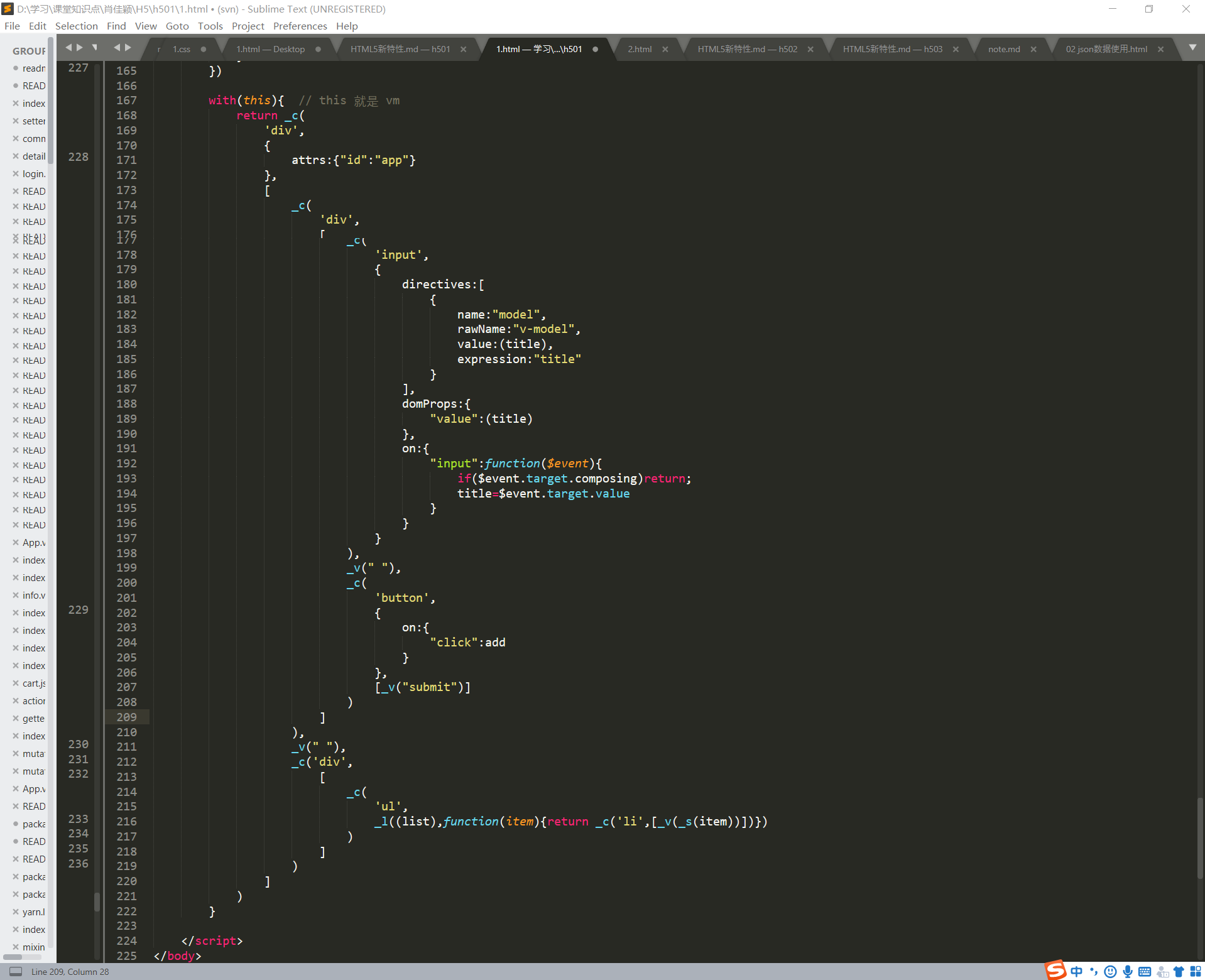The height and width of the screenshot is (980, 1205).
Task: Click the left pane vertical scrollbar thumb
Action: coord(97,902)
